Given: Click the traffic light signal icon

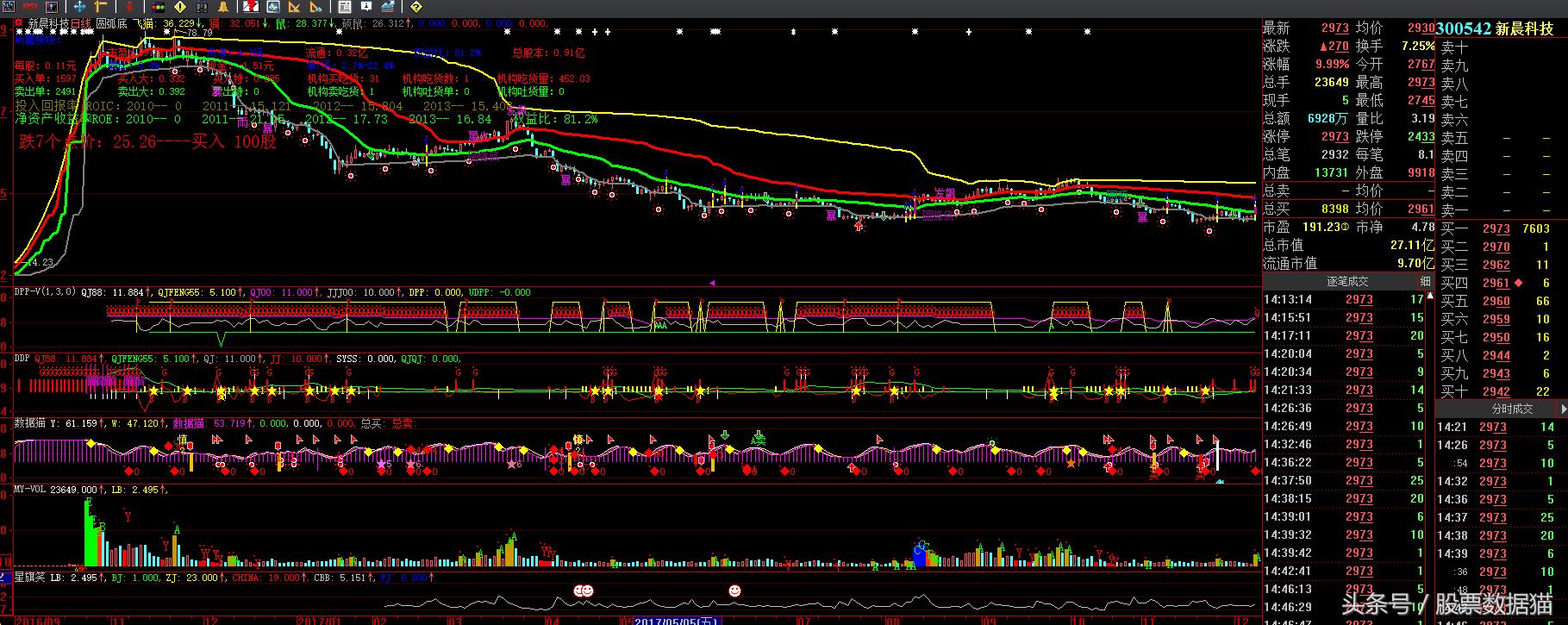Looking at the screenshot, I should 159,7.
